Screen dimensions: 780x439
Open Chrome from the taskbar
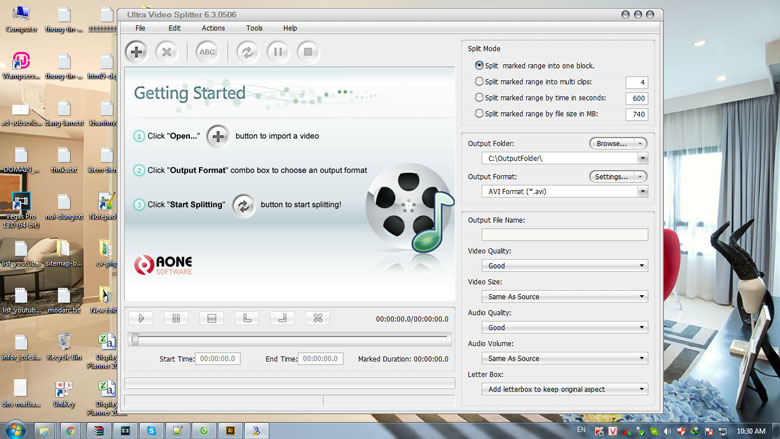[x=71, y=431]
